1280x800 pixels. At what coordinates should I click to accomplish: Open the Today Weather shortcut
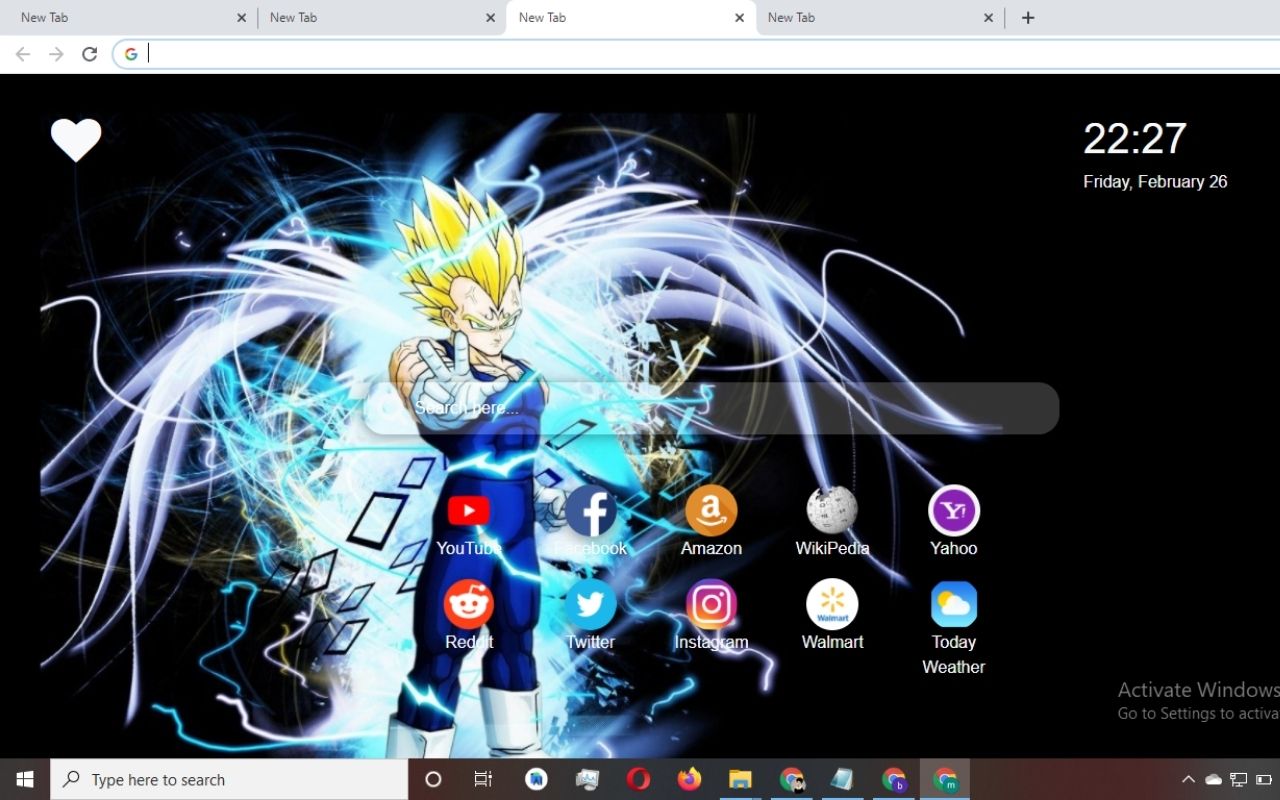pos(953,628)
